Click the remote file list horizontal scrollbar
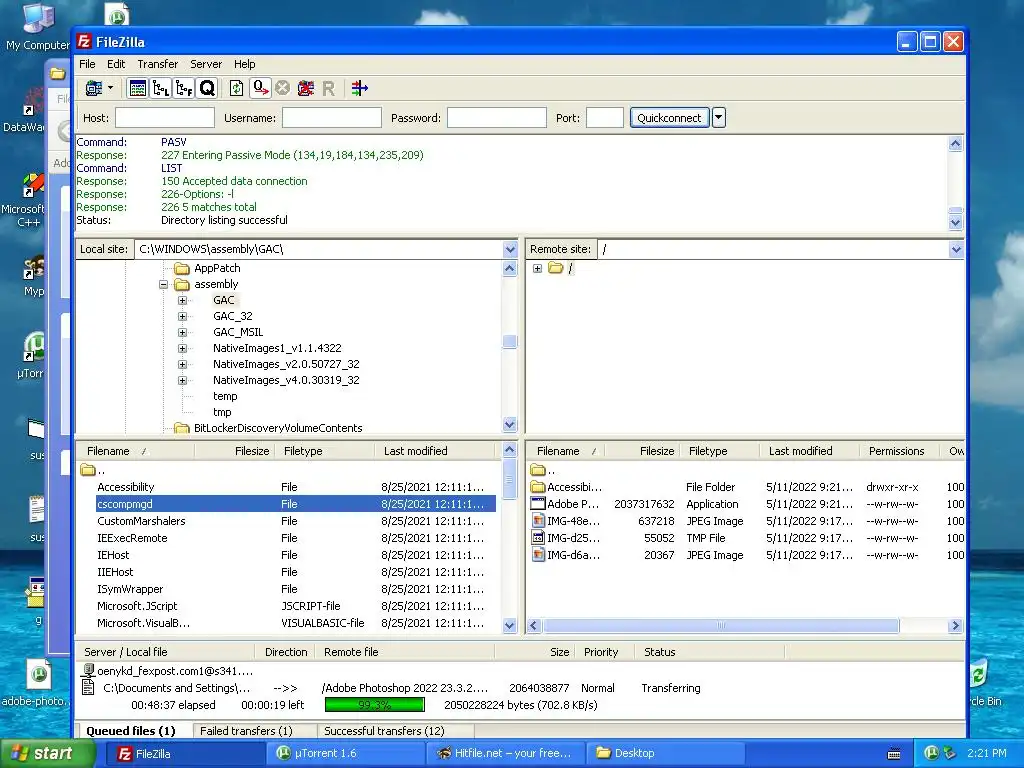 [x=721, y=626]
